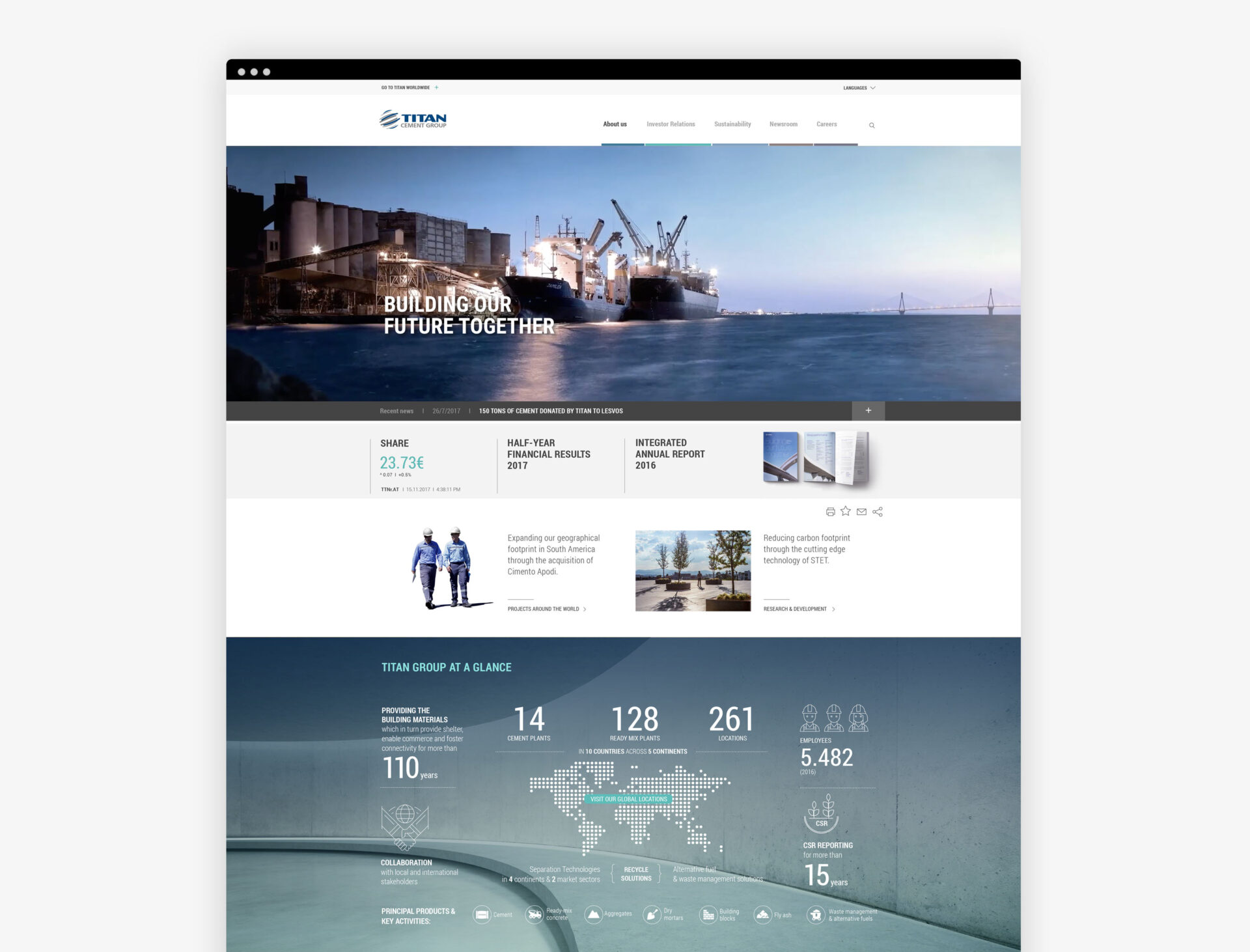Click the 150 tons of cement news headline

[551, 411]
